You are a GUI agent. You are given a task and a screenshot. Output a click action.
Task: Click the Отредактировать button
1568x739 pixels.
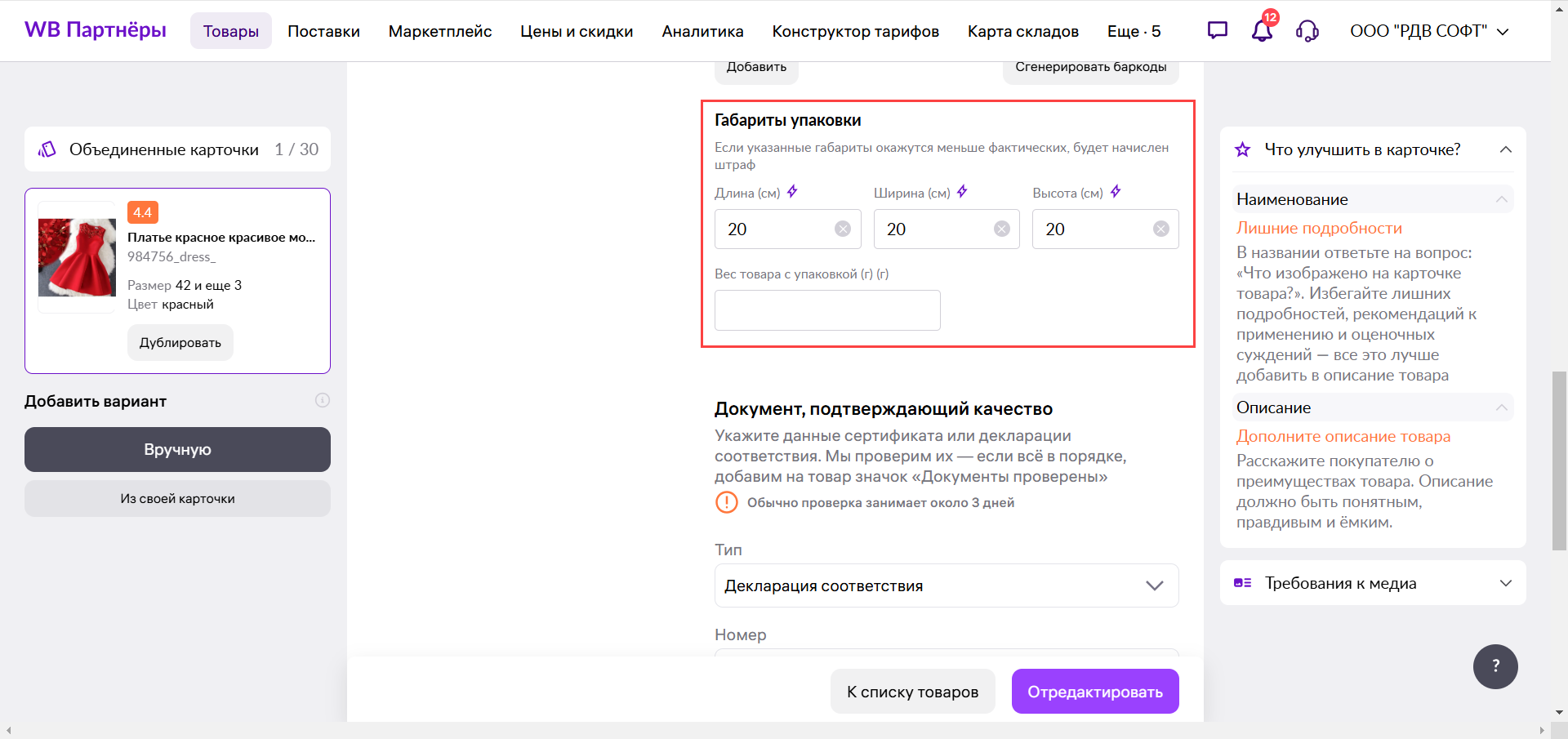point(1094,692)
